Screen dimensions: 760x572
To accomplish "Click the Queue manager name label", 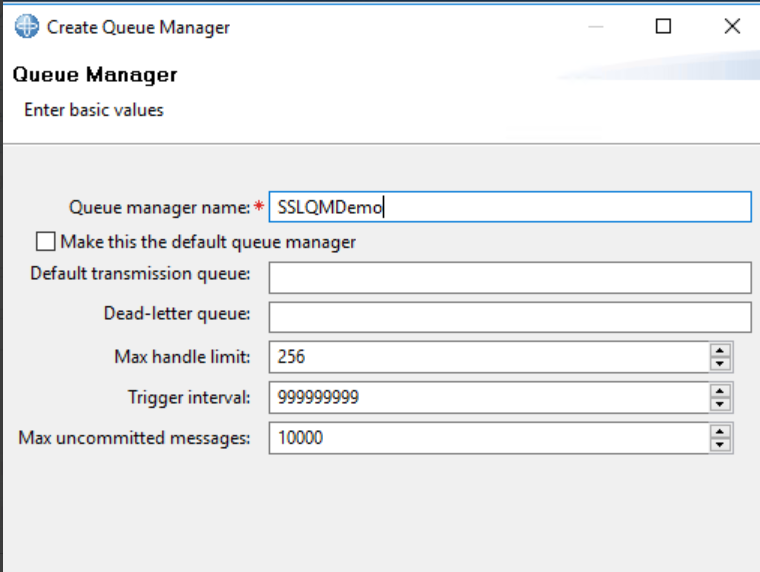I will [x=159, y=207].
